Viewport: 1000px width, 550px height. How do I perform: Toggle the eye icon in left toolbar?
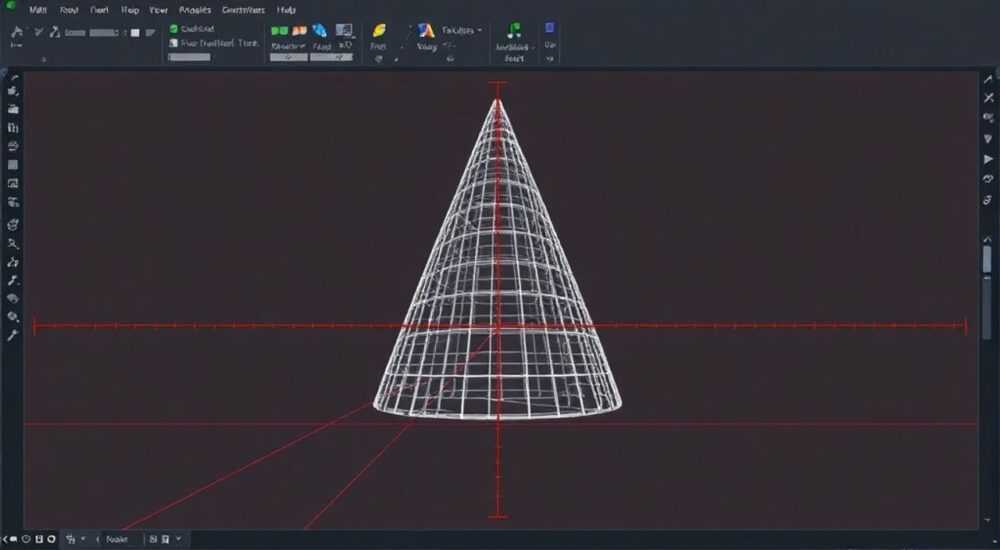coord(13,299)
